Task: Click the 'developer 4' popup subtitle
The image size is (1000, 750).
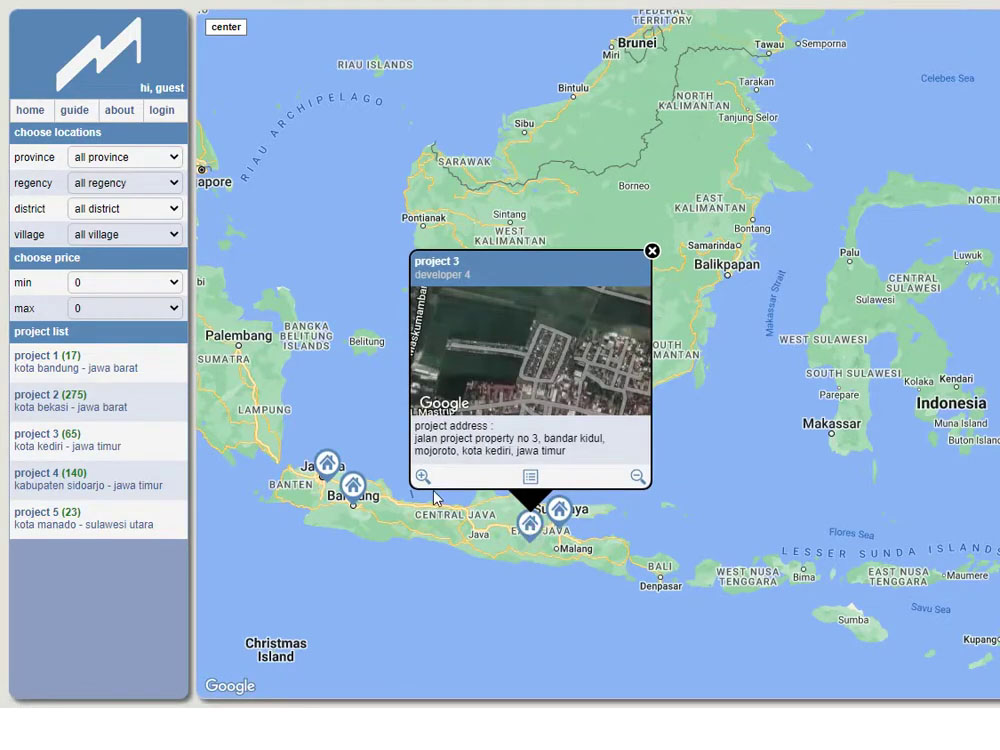Action: pos(443,275)
